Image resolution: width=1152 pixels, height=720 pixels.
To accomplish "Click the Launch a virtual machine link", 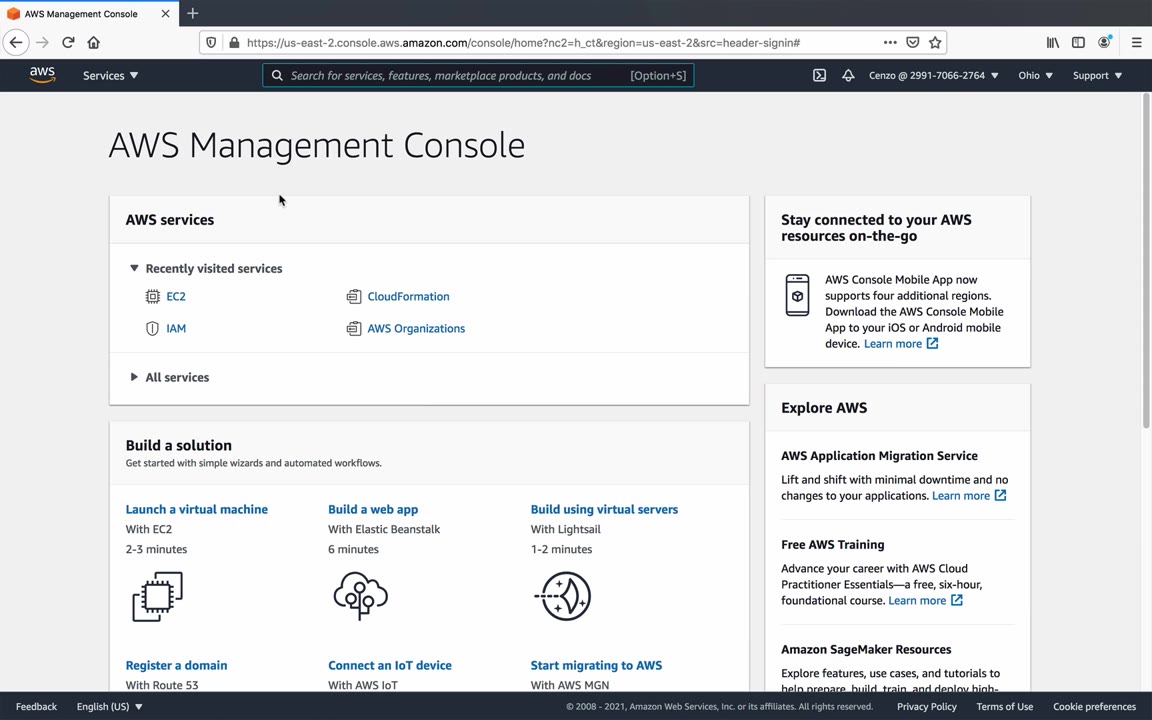I will click(197, 509).
